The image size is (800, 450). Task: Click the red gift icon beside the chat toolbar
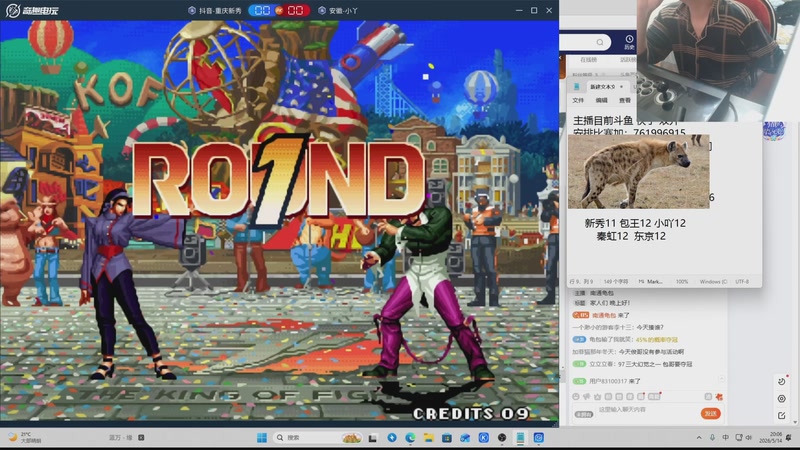(x=719, y=396)
